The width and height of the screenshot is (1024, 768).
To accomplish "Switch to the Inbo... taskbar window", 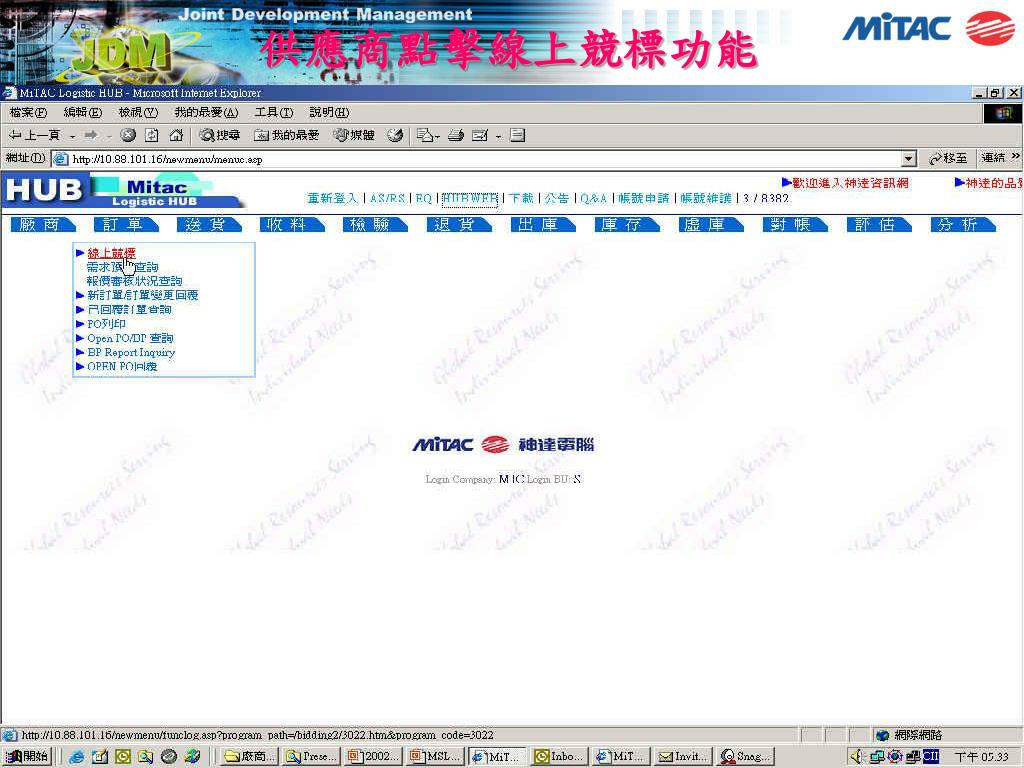I will click(558, 756).
